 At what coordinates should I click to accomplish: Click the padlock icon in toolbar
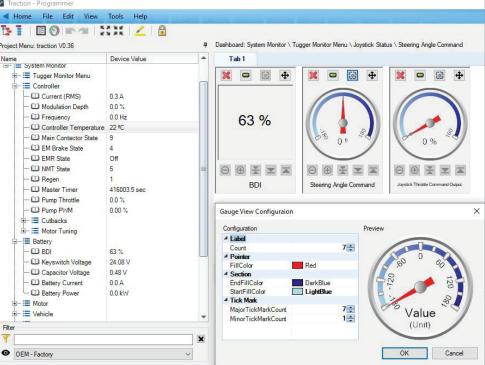pos(162,31)
